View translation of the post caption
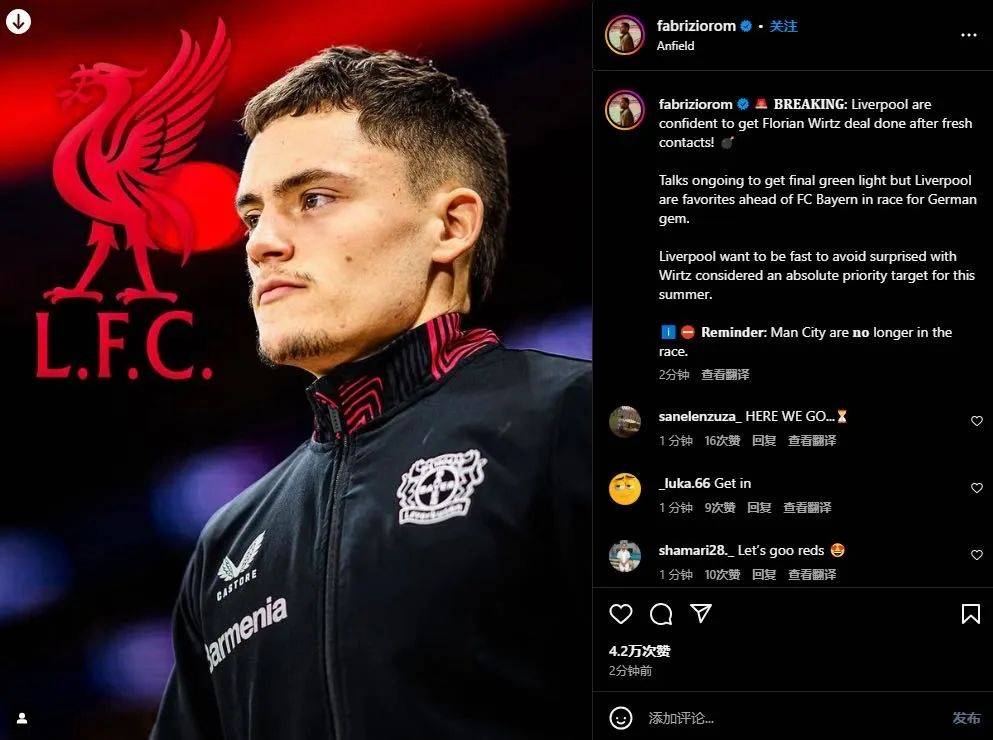Screen dimensions: 993x740 (x=725, y=374)
